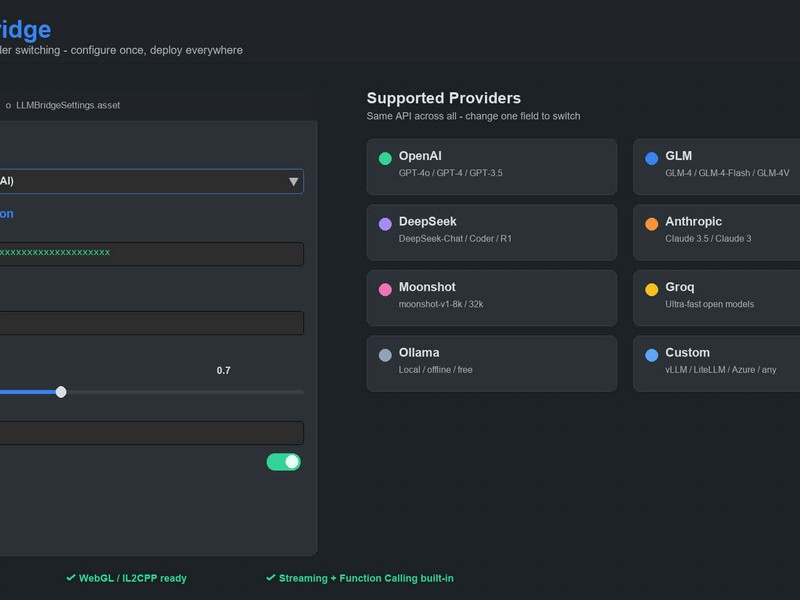The image size is (800, 600).
Task: Click the Custom card title
Action: pos(687,353)
